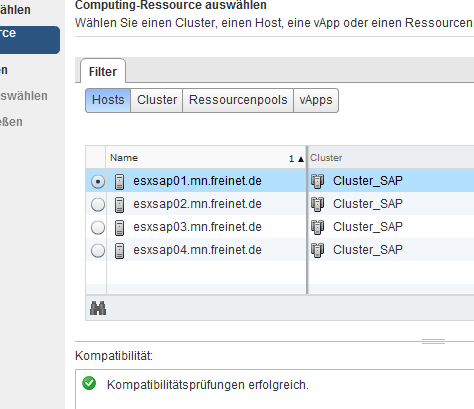Click the host icon for esxsap03.mn.freinet.de
Screen dimensions: 474x409
119,228
